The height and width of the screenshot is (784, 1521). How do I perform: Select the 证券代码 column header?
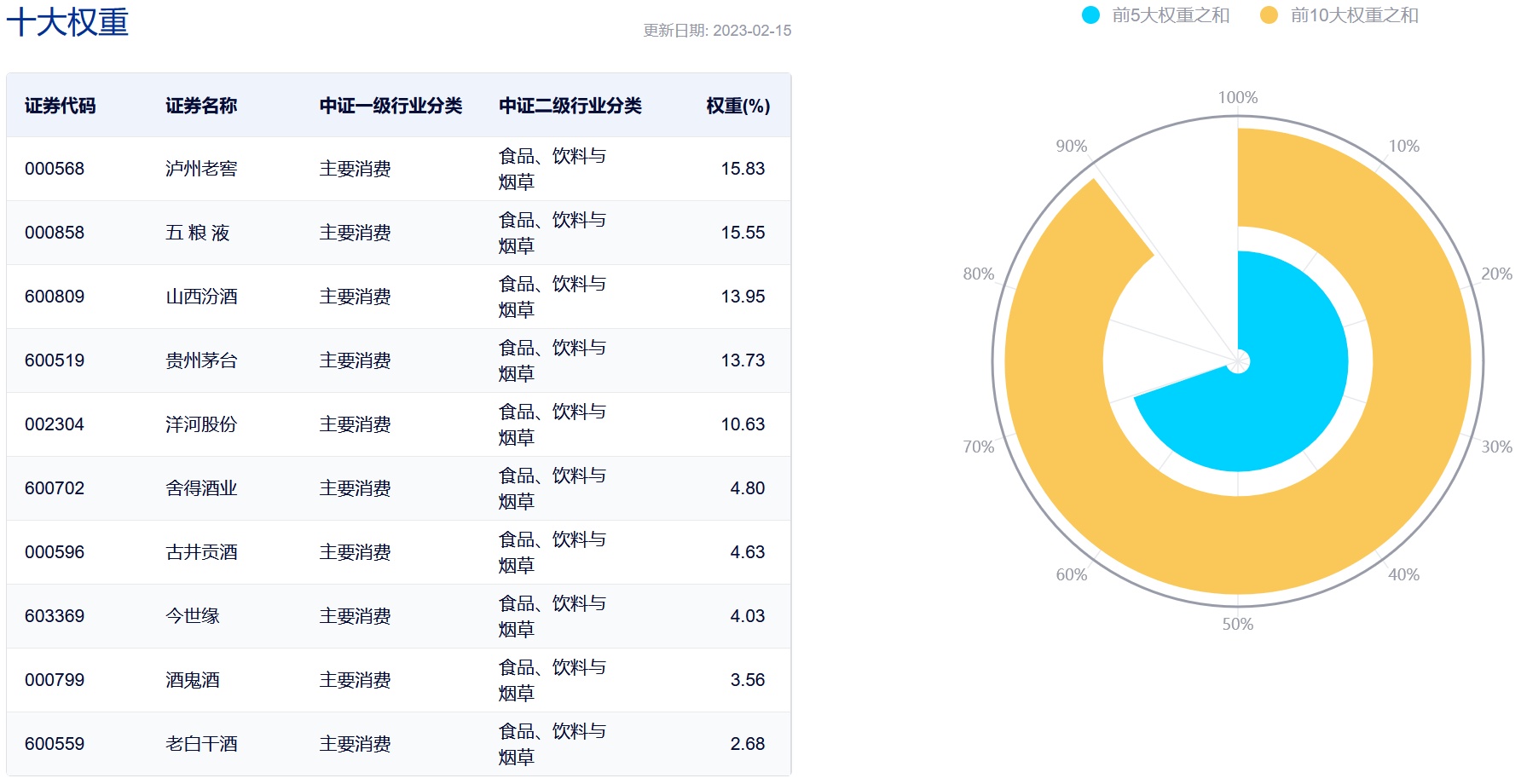tap(60, 106)
